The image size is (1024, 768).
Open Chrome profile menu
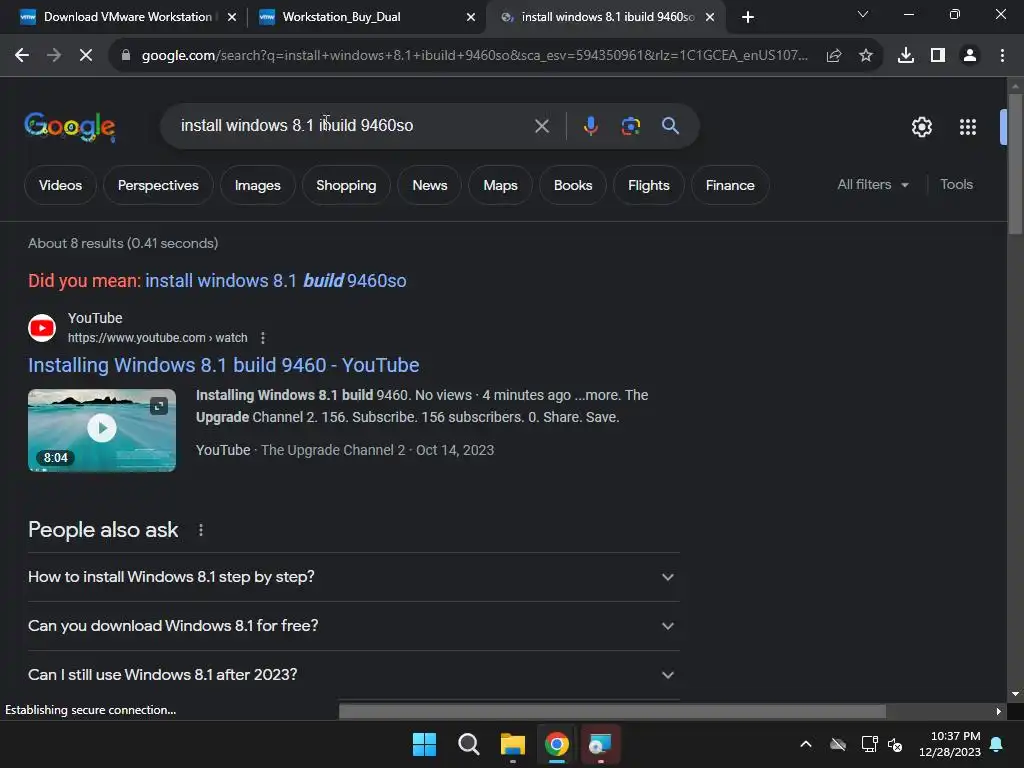pyautogui.click(x=970, y=56)
